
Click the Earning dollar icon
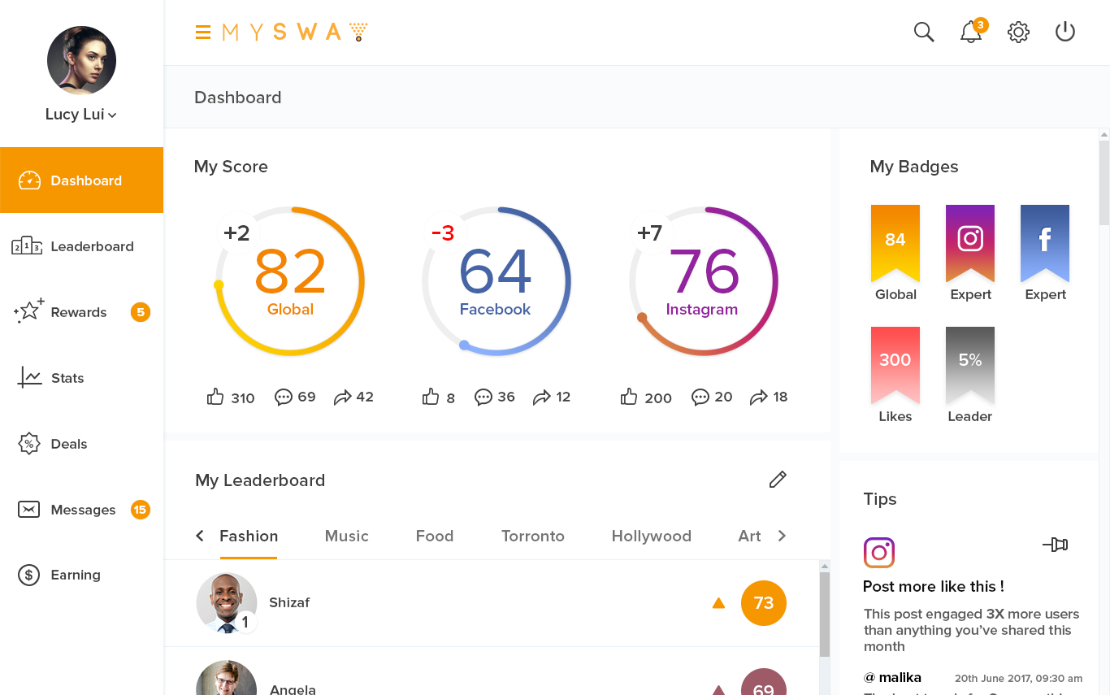tap(29, 575)
